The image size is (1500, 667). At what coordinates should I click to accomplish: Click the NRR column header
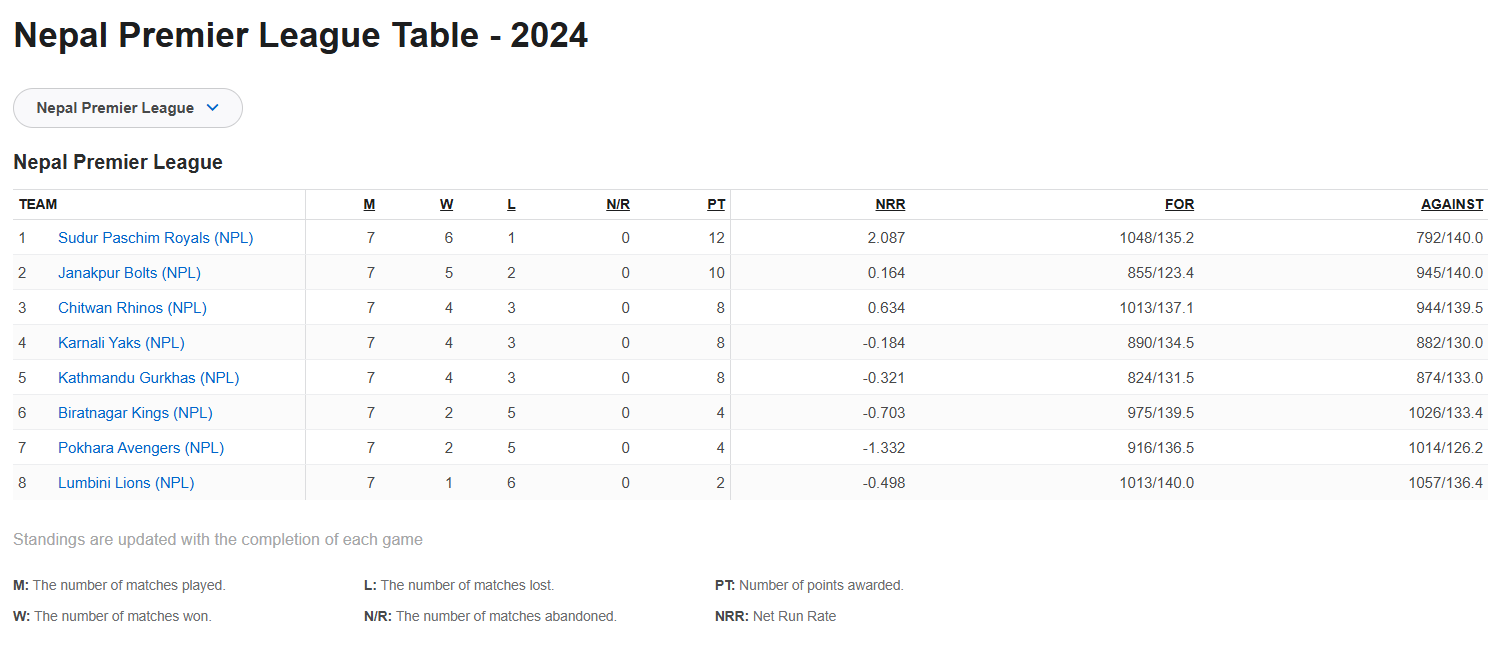[x=890, y=205]
